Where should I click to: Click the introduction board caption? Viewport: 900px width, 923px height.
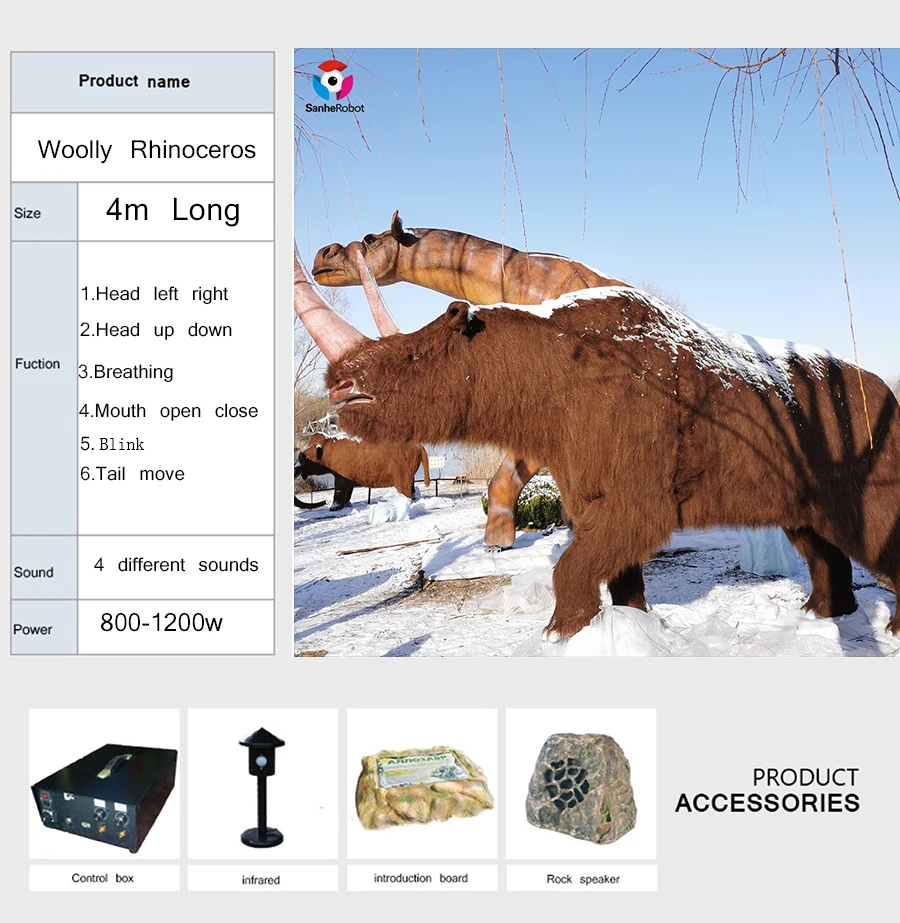click(420, 878)
